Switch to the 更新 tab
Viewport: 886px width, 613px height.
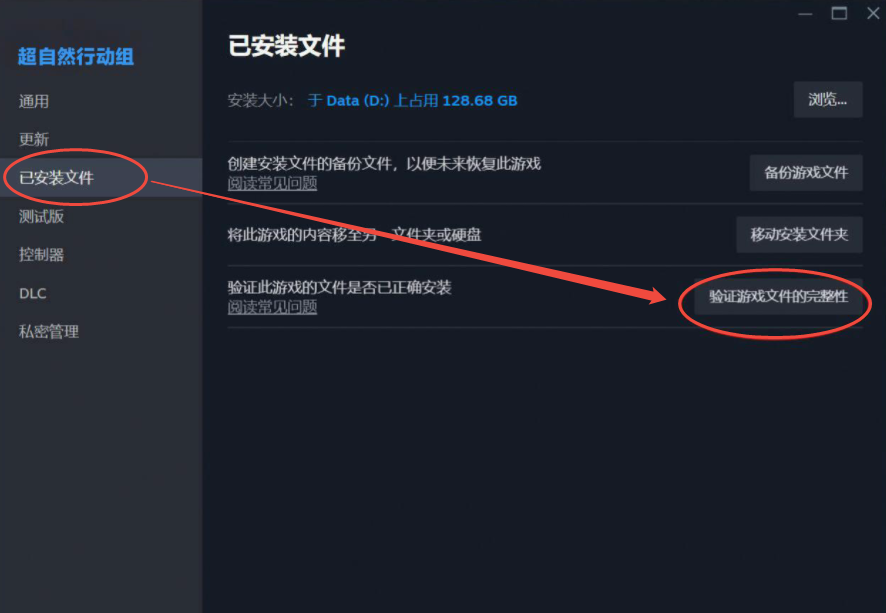[x=34, y=139]
